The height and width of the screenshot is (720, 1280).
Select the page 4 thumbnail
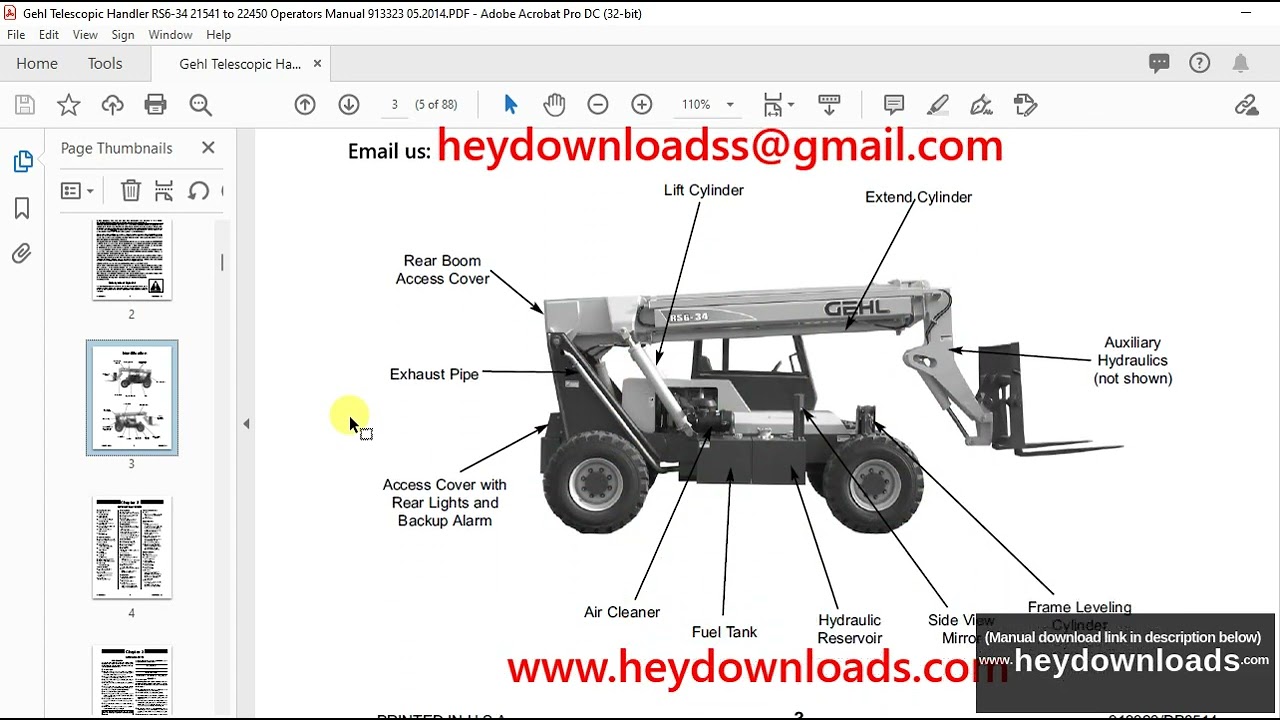point(132,548)
